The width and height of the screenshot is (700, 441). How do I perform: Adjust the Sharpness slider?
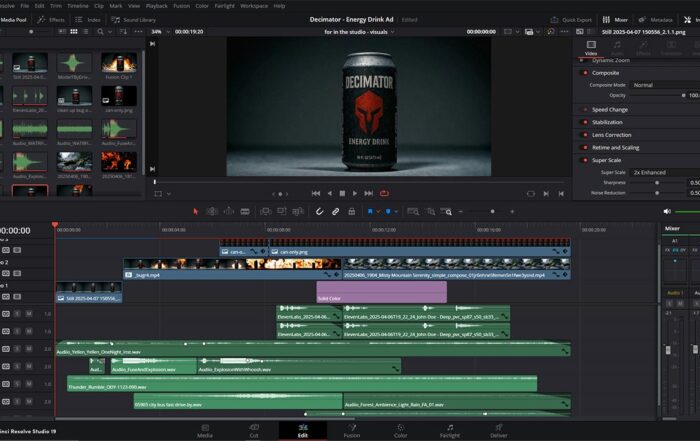[657, 183]
